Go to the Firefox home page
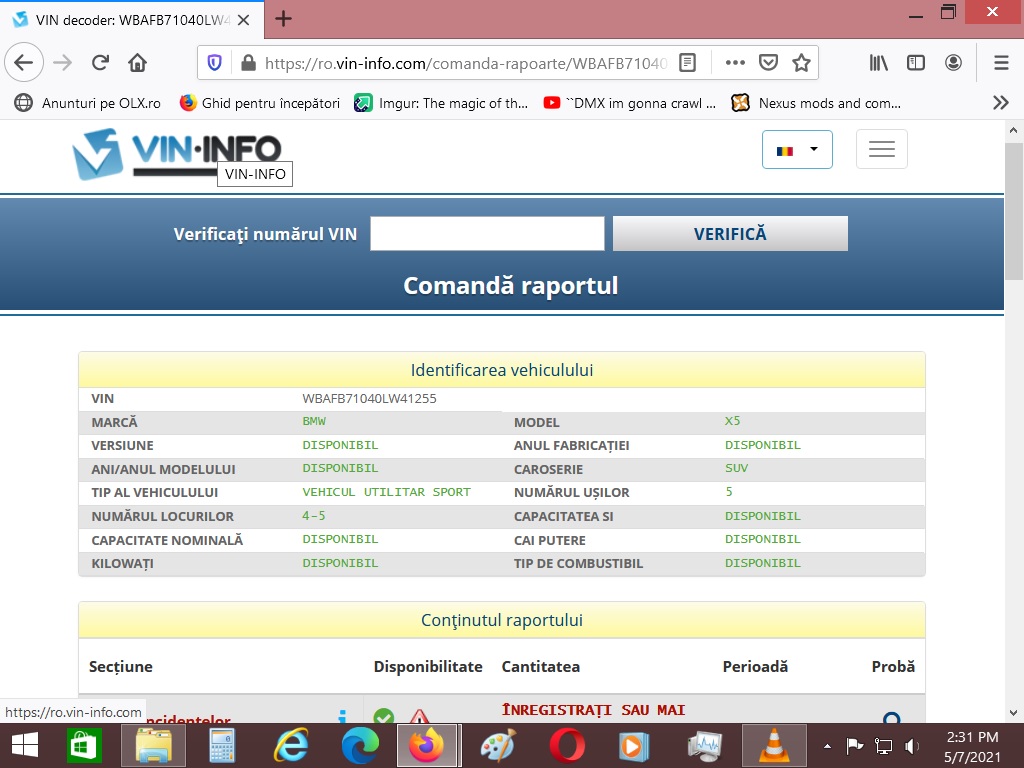 pyautogui.click(x=138, y=63)
